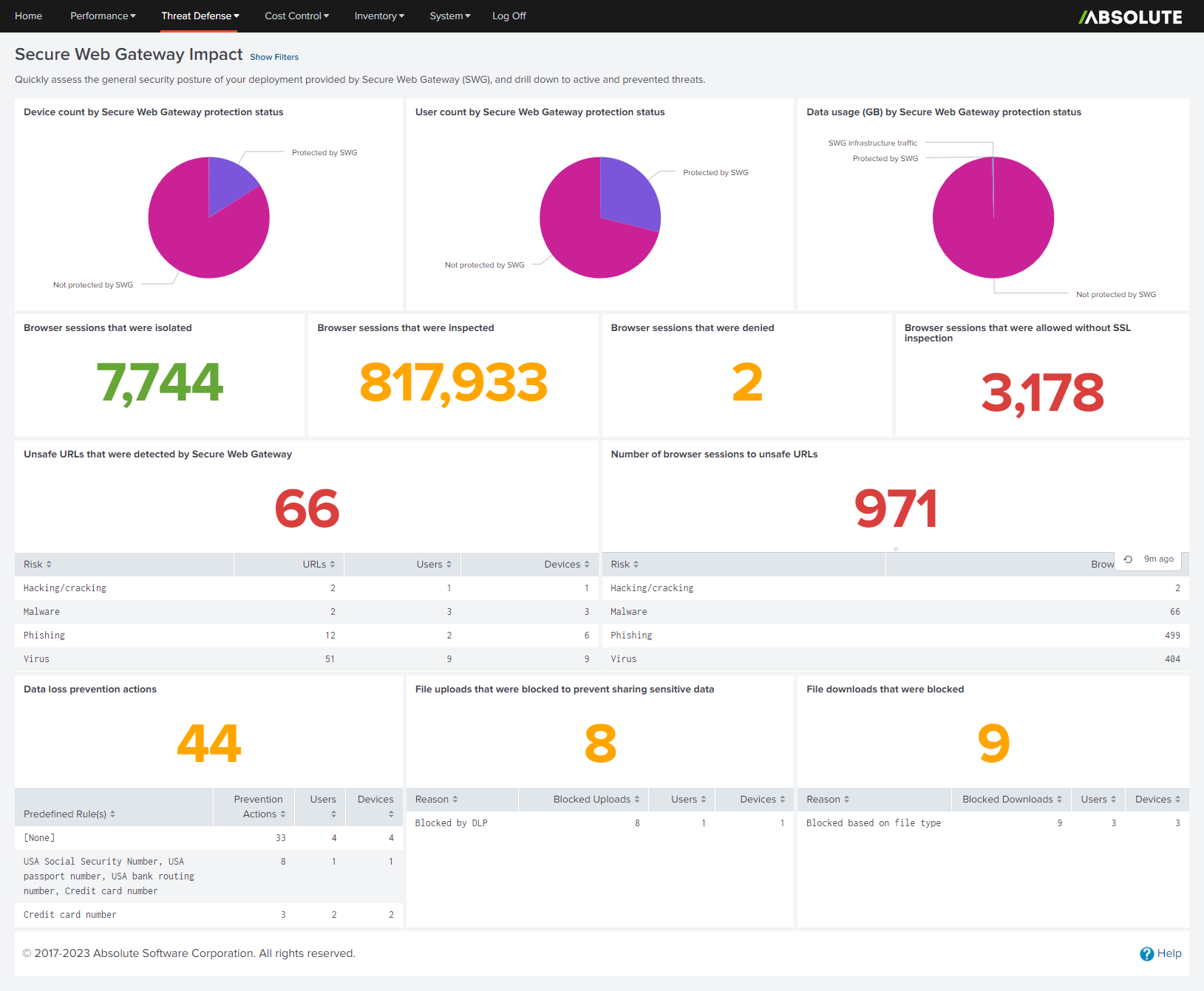
Task: Sort by Prevention Actions column
Action: [259, 807]
